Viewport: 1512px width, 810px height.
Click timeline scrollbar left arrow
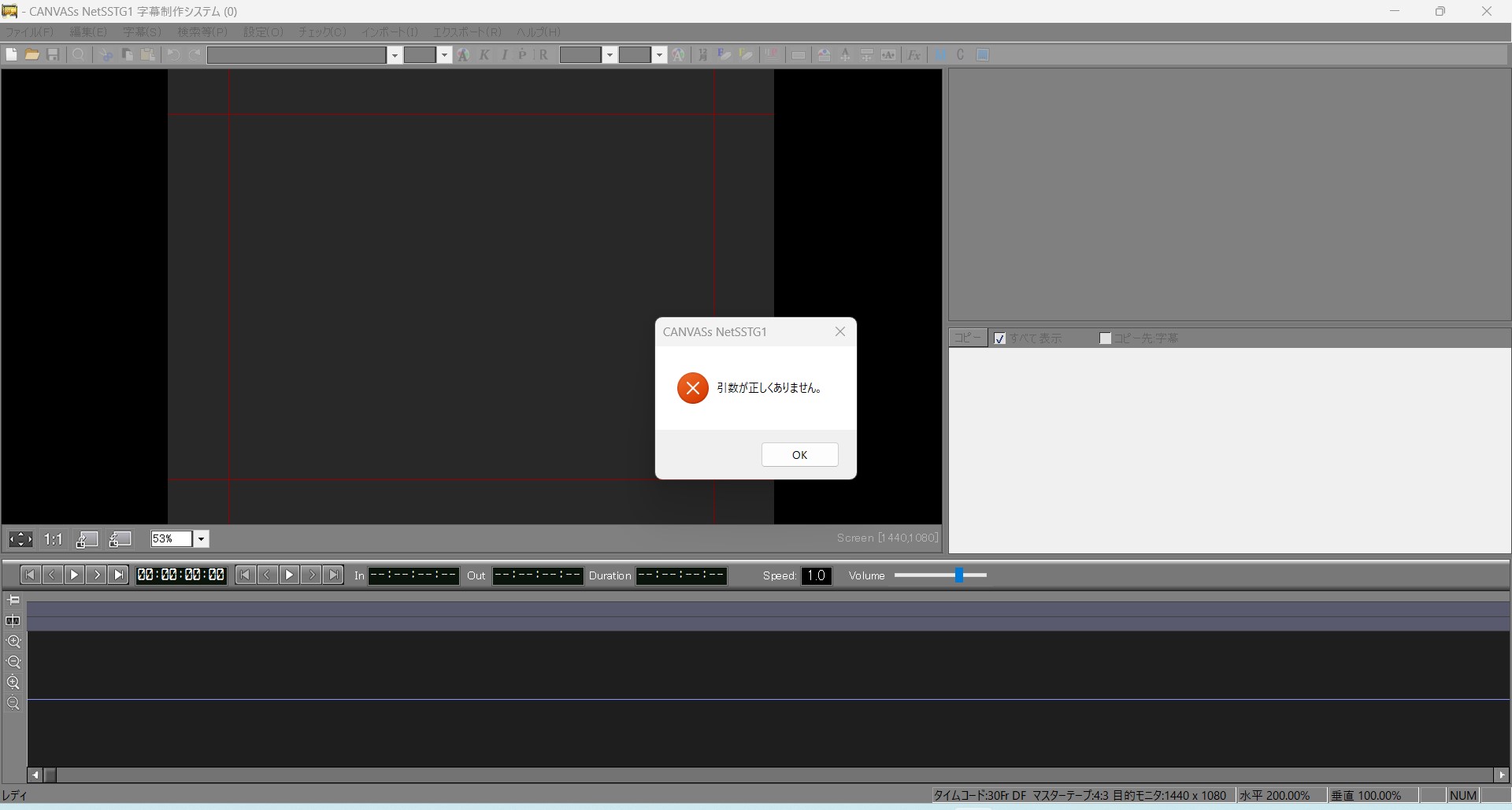coord(35,775)
